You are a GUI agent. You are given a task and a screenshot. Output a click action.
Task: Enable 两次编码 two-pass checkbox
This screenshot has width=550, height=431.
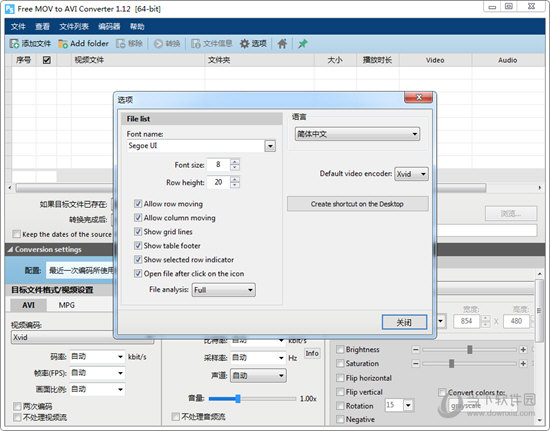[x=17, y=406]
